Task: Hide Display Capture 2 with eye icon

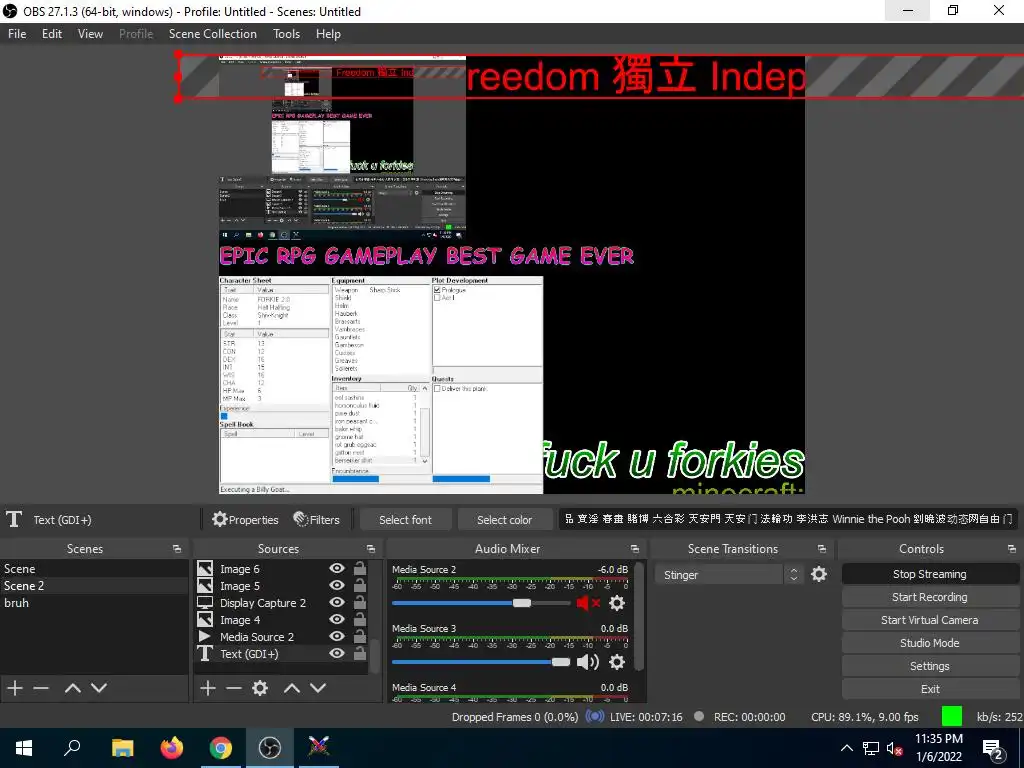Action: click(337, 602)
